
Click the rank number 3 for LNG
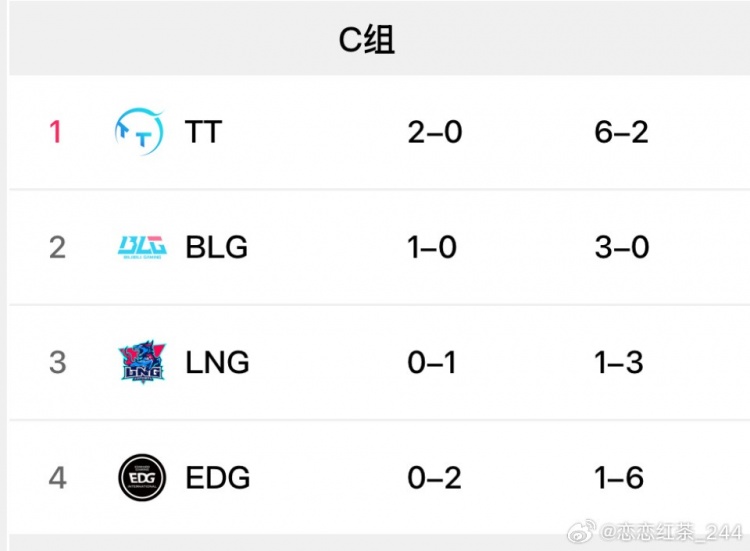pos(57,362)
